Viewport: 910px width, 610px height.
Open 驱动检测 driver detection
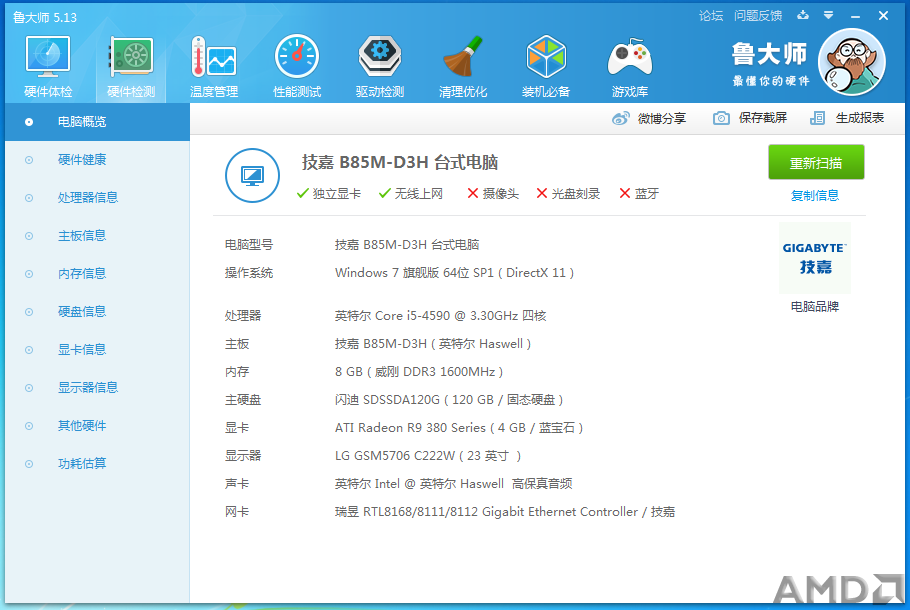tap(380, 66)
